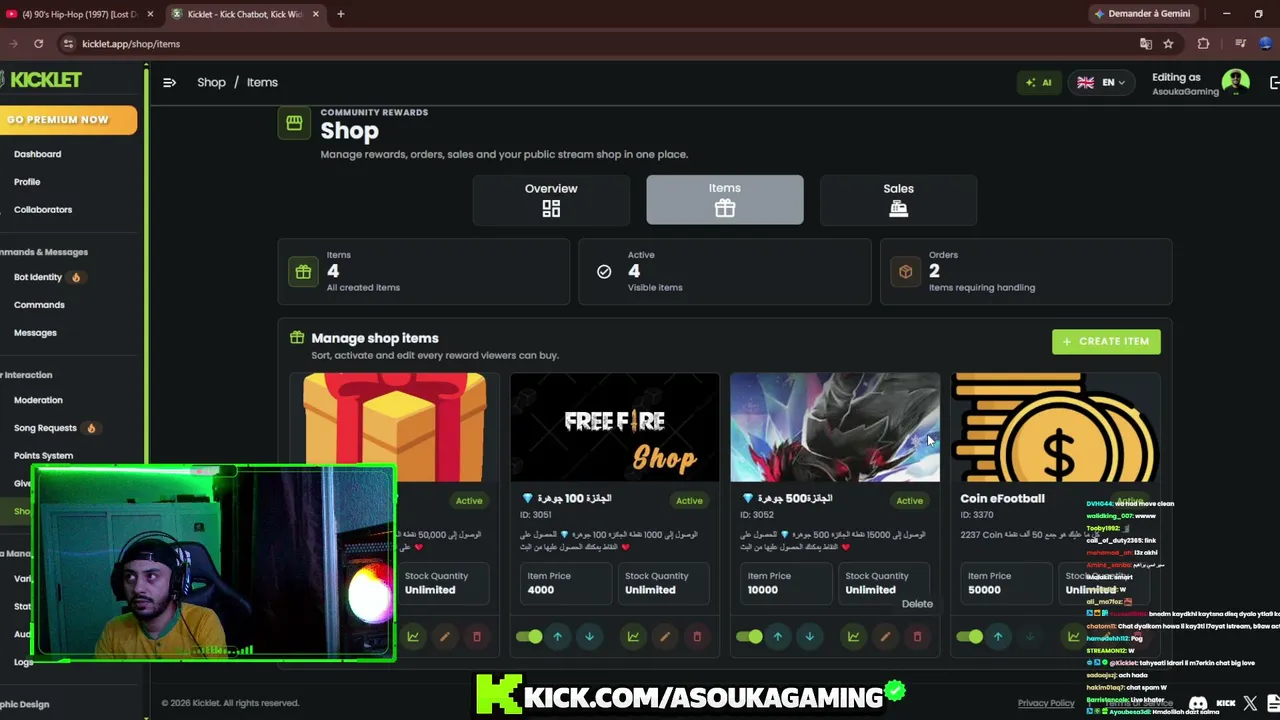The image size is (1280, 720).
Task: Toggle active state for item ID 3051
Action: click(529, 637)
